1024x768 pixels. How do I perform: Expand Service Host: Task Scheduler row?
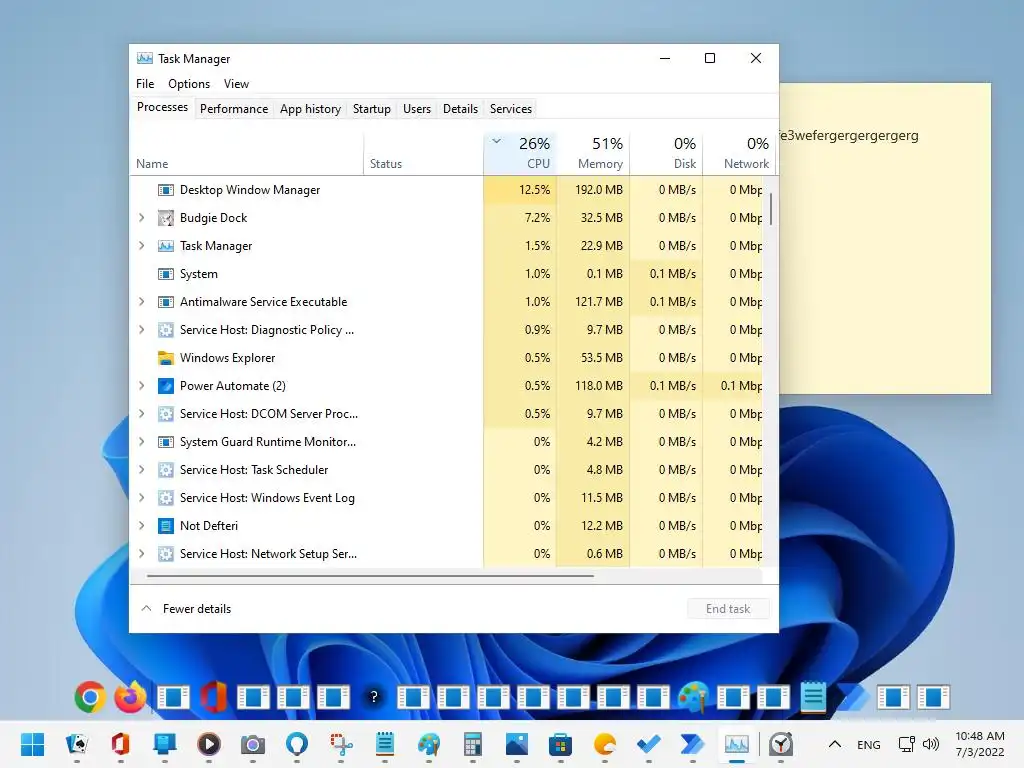[142, 470]
